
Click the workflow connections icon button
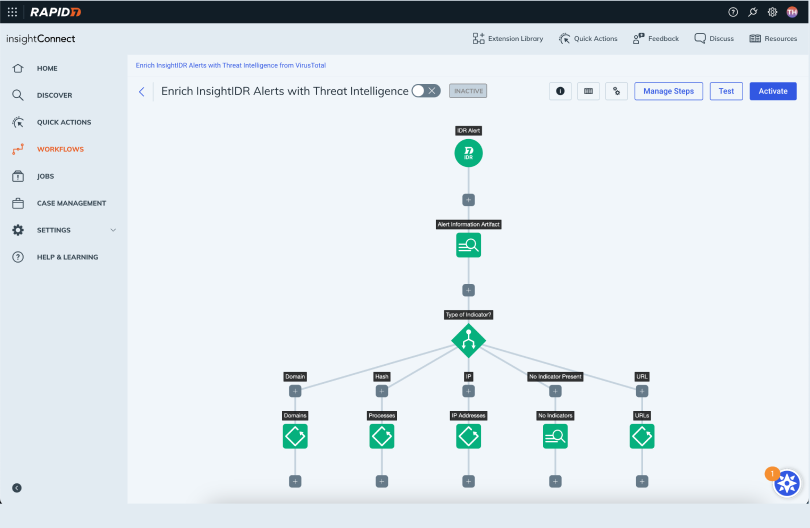(x=616, y=91)
